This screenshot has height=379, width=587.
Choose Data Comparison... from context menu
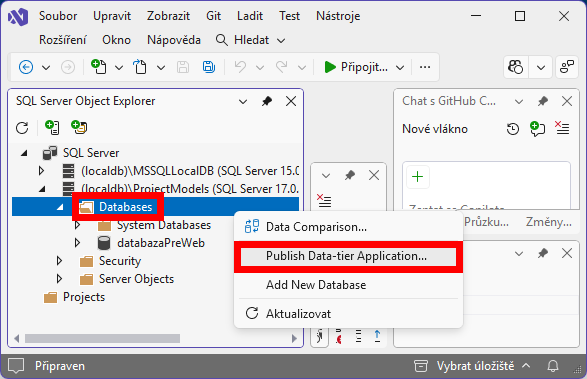click(348, 227)
